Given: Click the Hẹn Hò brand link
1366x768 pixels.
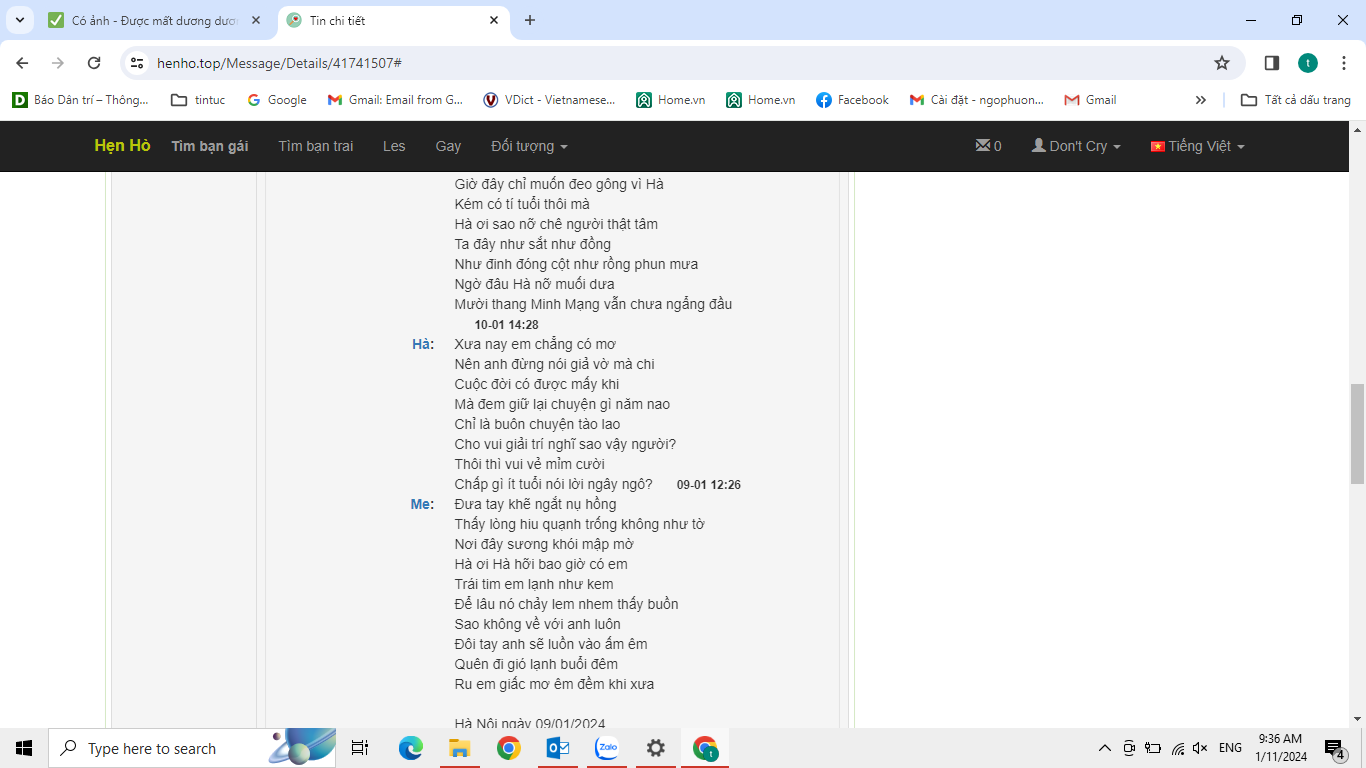Looking at the screenshot, I should click(x=122, y=146).
